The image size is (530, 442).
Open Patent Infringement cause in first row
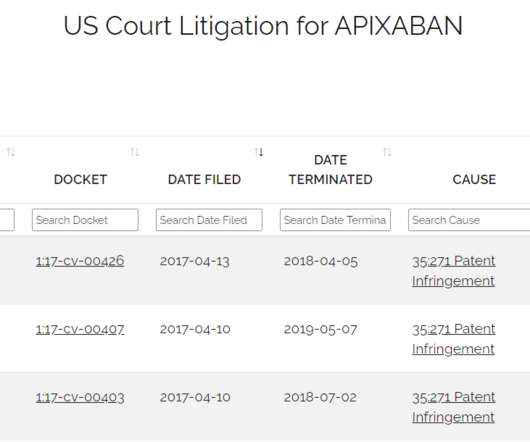(x=454, y=271)
